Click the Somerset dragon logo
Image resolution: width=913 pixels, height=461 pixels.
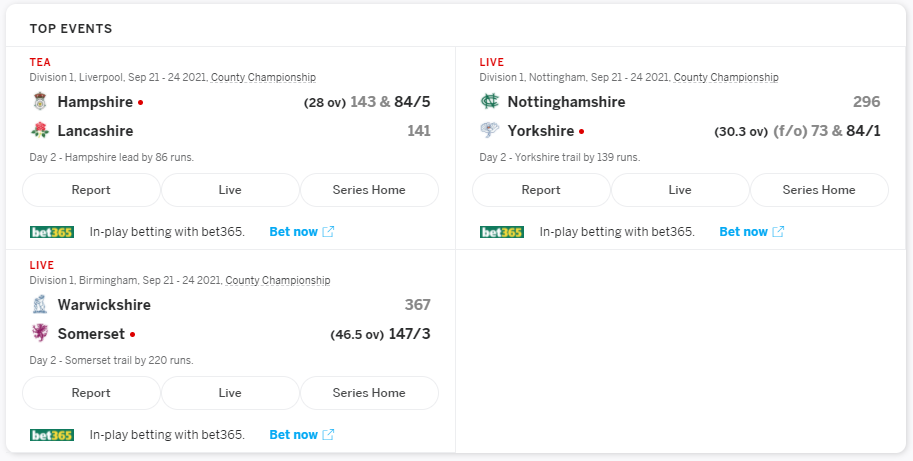40,334
